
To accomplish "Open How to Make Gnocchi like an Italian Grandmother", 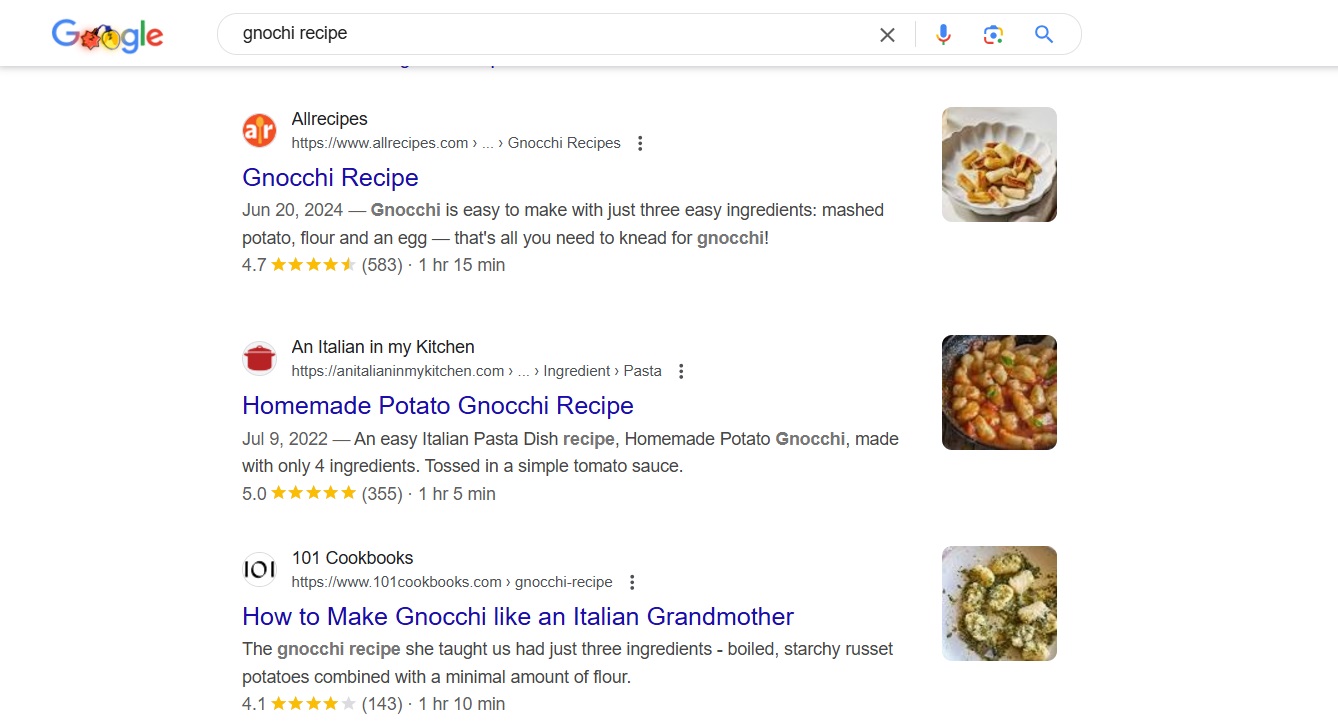I will (x=517, y=616).
